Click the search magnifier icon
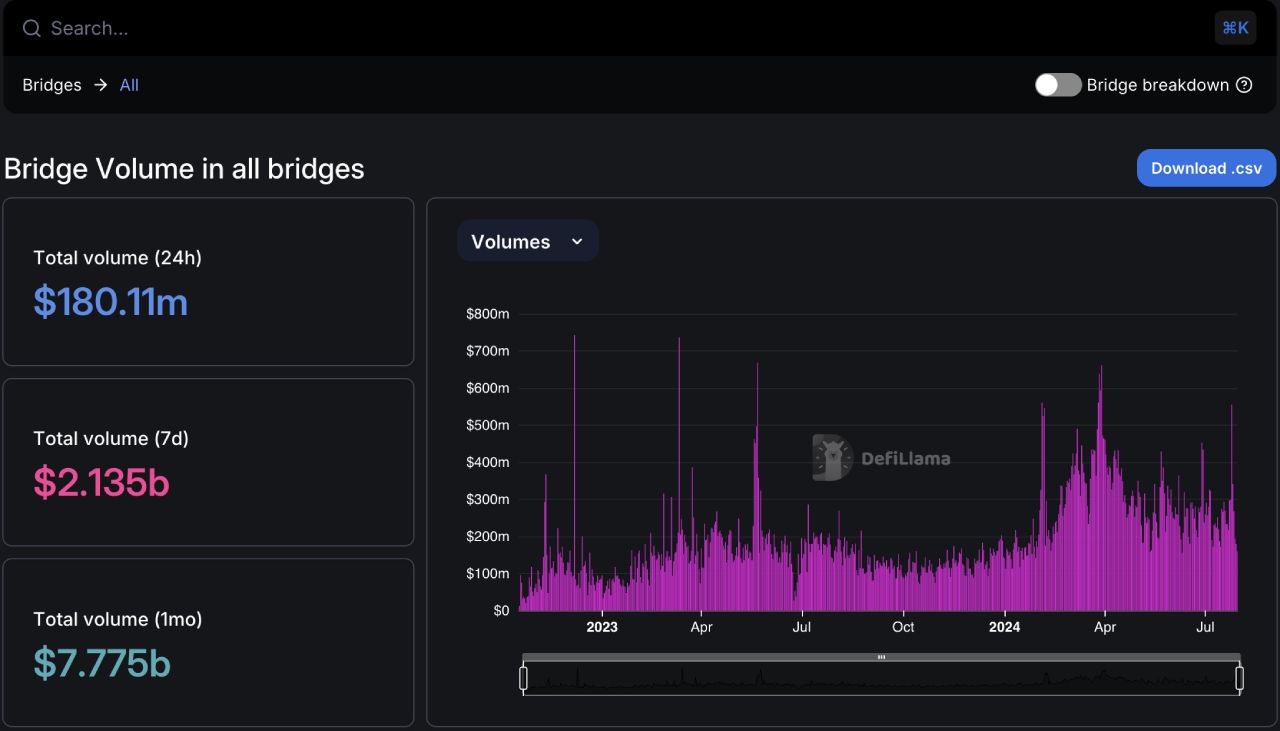Viewport: 1280px width, 731px height. (x=32, y=28)
